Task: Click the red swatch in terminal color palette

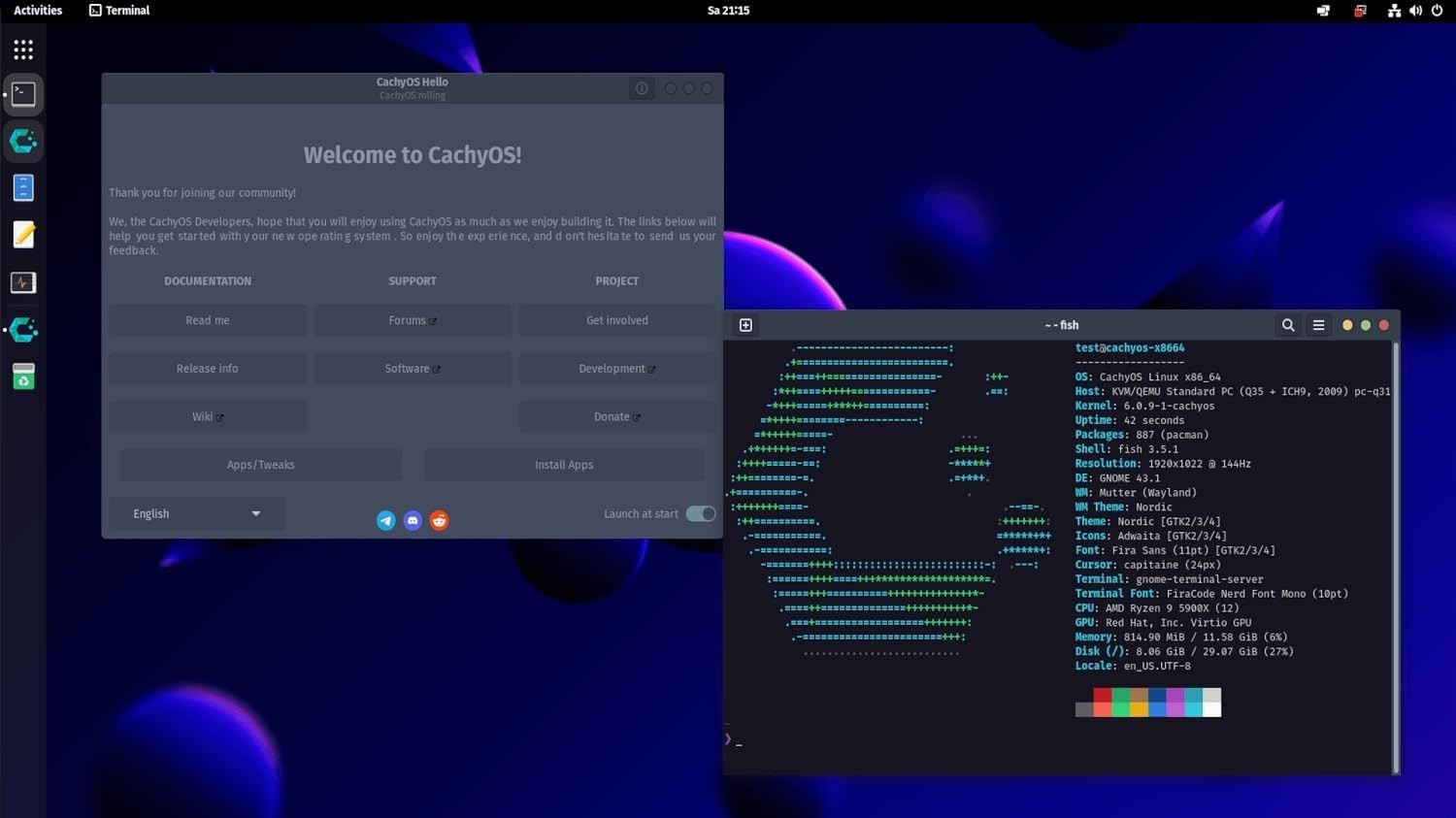Action: pyautogui.click(x=1103, y=695)
